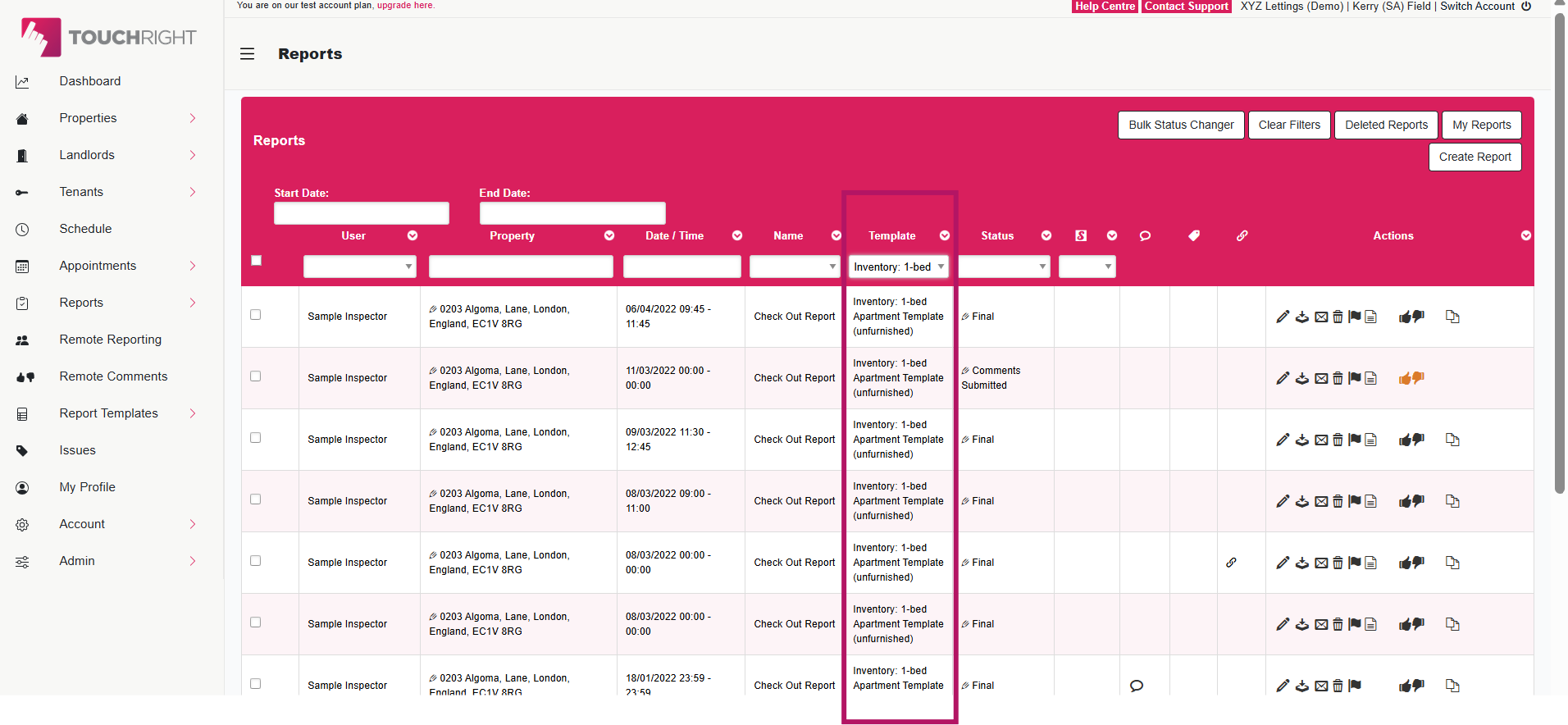Image resolution: width=1568 pixels, height=725 pixels.
Task: Copy the sixth report using the duplicate icon
Action: coord(1452,624)
